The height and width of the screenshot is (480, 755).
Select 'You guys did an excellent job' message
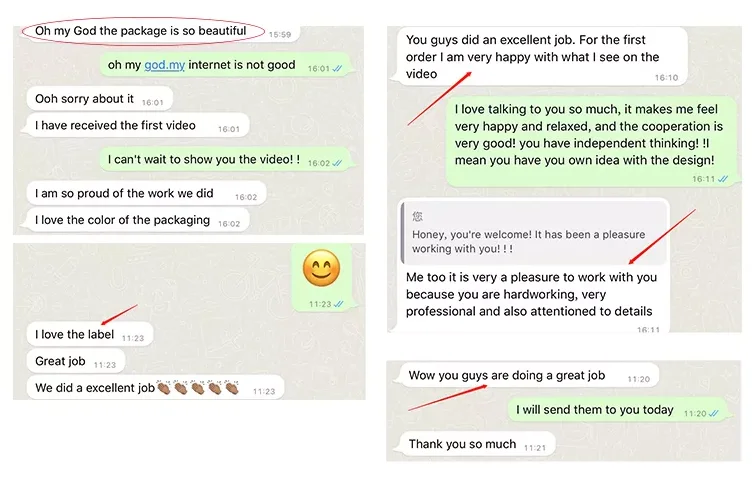pyautogui.click(x=542, y=56)
